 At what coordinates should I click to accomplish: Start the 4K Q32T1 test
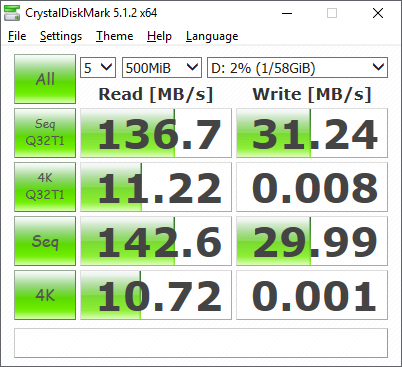click(x=45, y=187)
